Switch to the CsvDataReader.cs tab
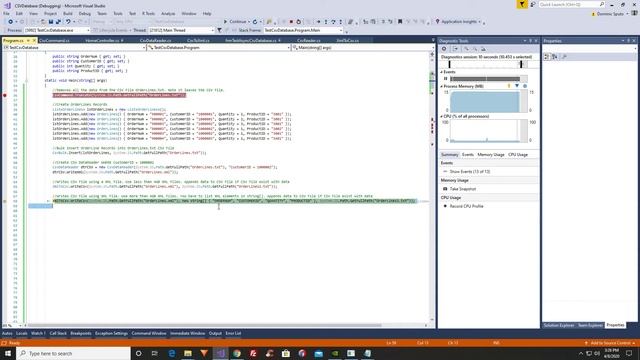 pos(156,40)
